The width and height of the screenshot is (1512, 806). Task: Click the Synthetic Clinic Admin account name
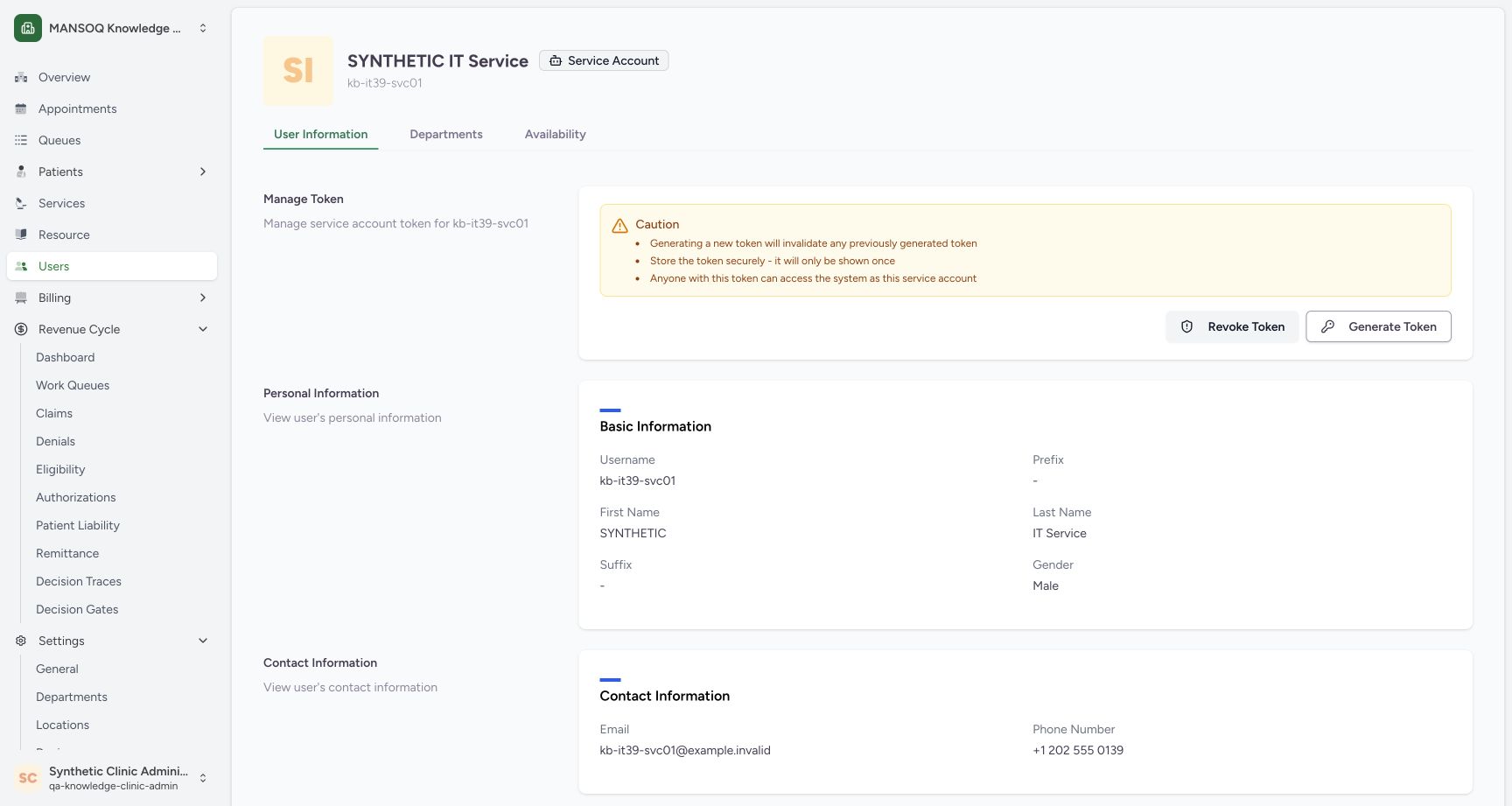point(118,771)
